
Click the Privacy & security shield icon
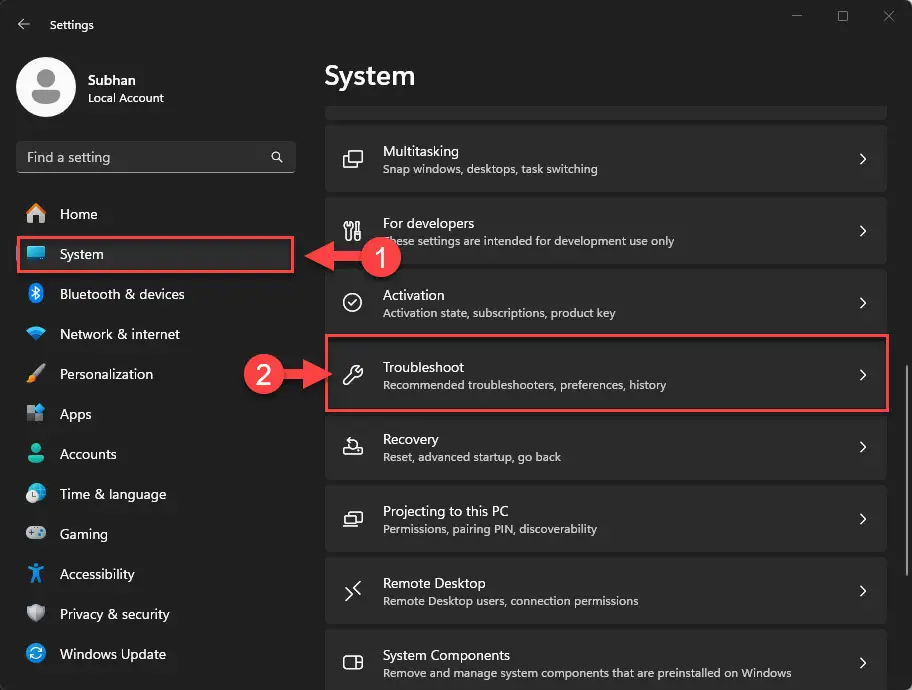[x=36, y=613]
